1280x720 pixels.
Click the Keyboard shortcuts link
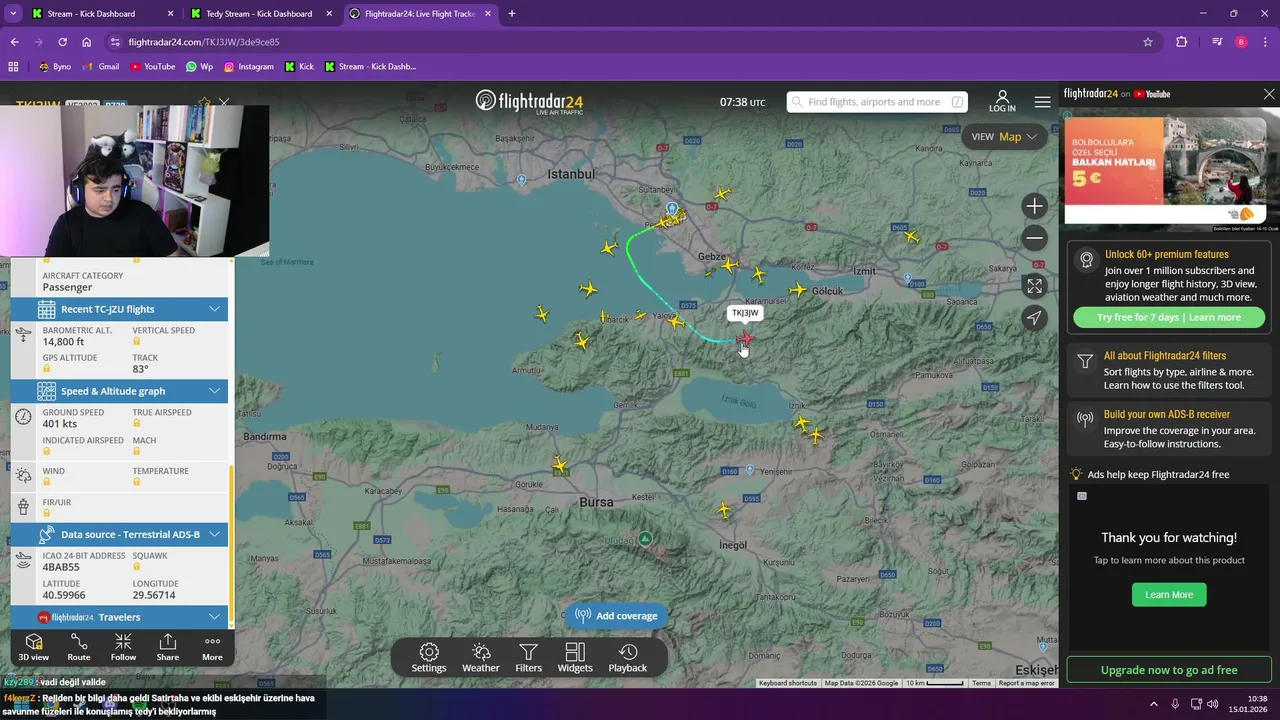click(787, 683)
